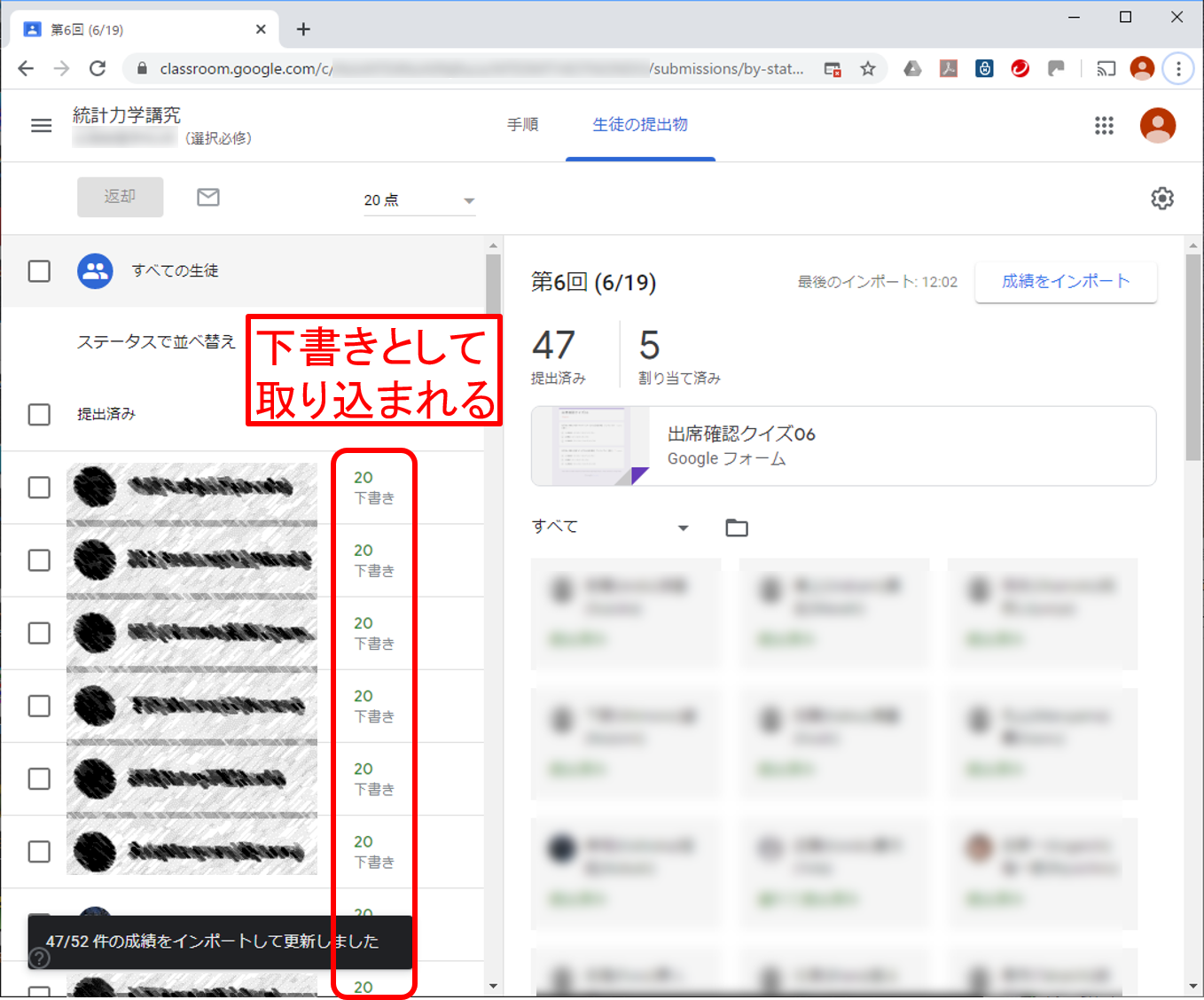Click the right panel vertical scrollbar

pyautogui.click(x=1192, y=357)
